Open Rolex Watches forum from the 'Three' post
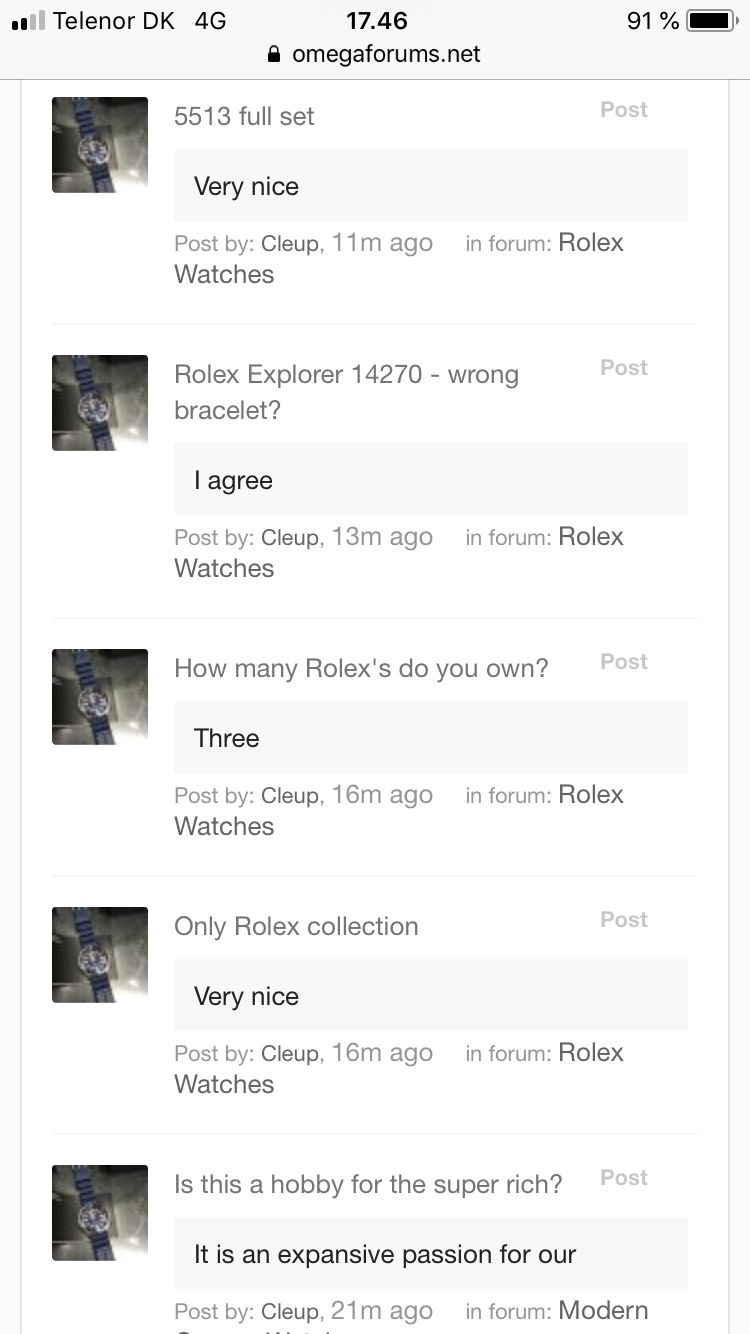Viewport: 750px width, 1334px height. (x=590, y=795)
